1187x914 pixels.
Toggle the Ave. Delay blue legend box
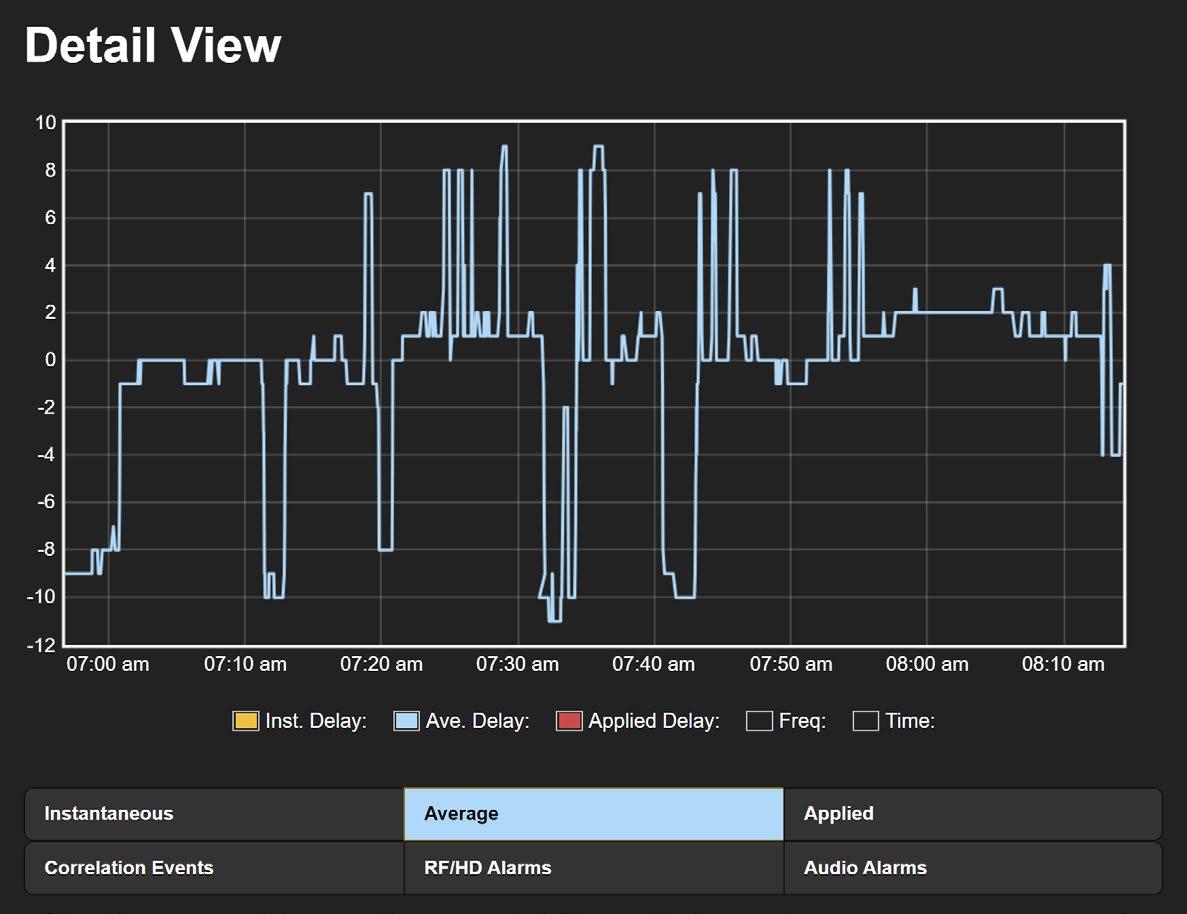pos(407,721)
